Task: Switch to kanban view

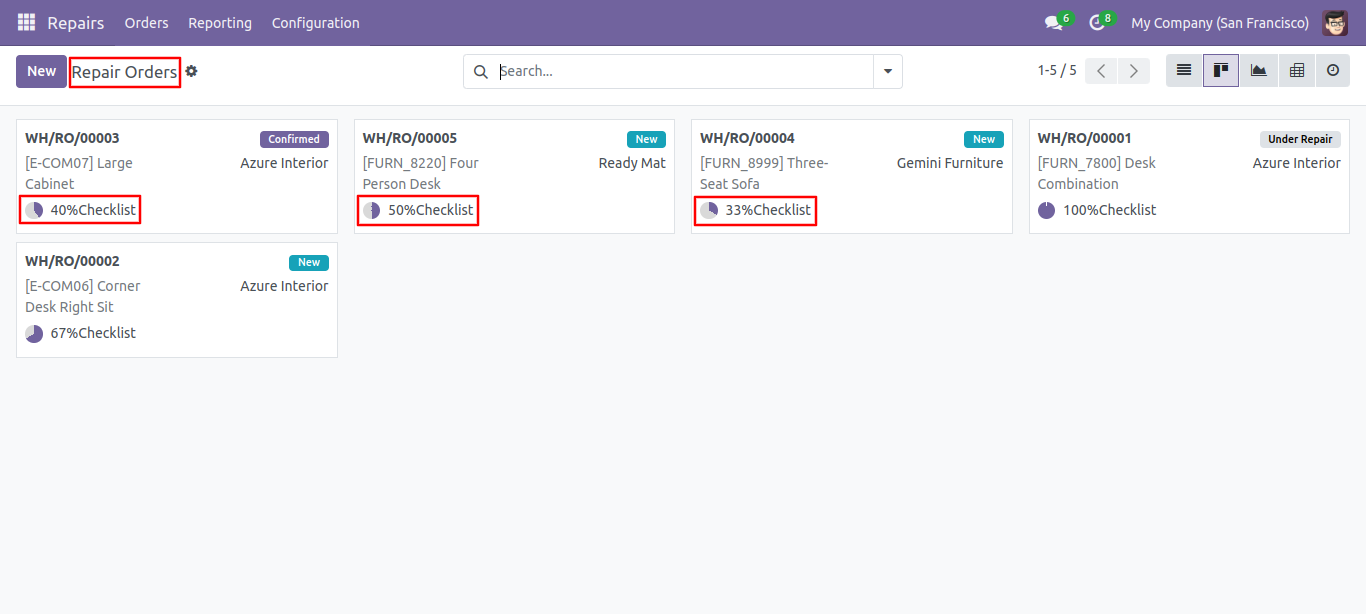Action: (x=1221, y=71)
